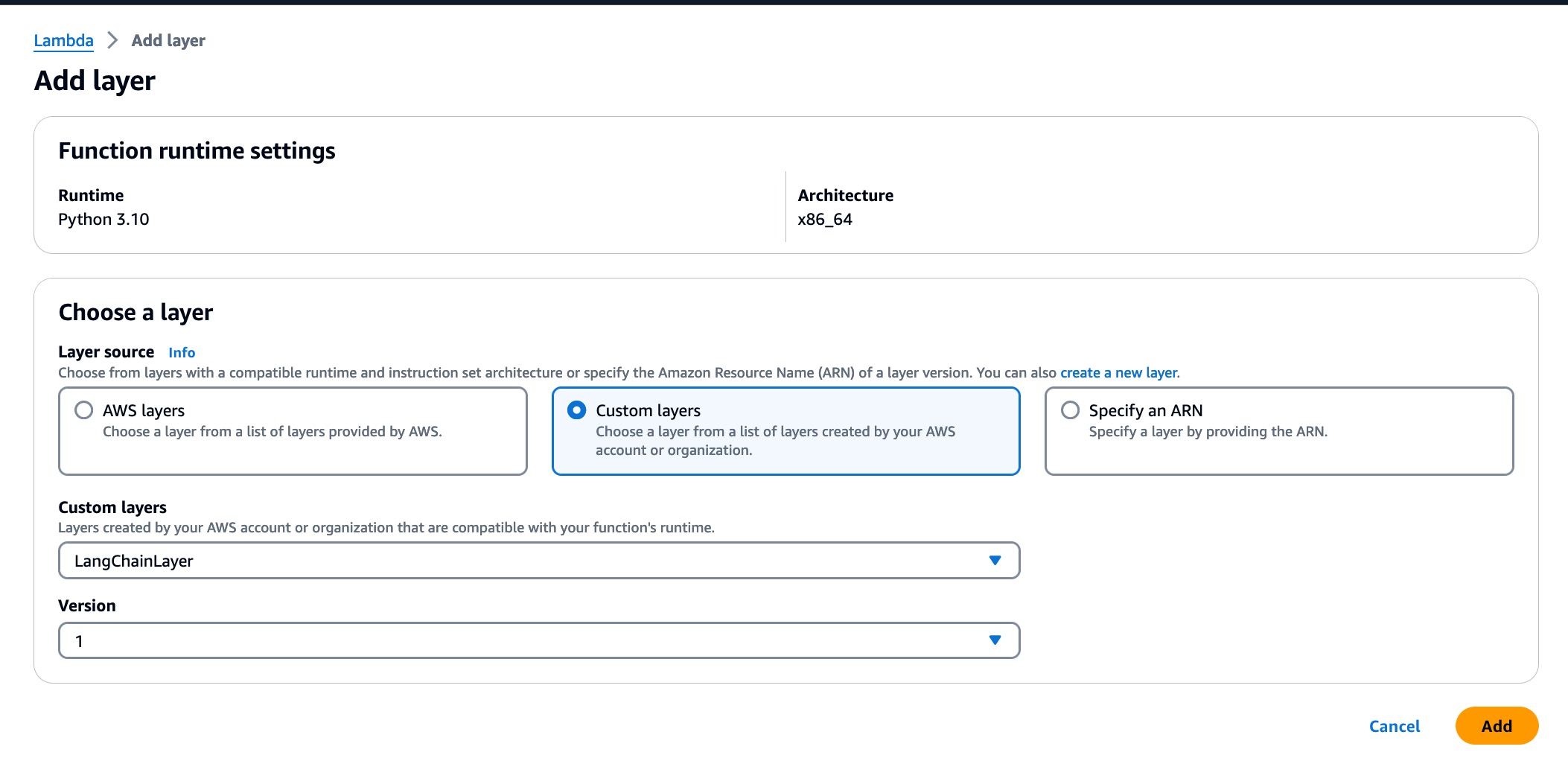Click the Add layer breadcrumb item
Screen dimensions: 1568x761
[x=168, y=40]
